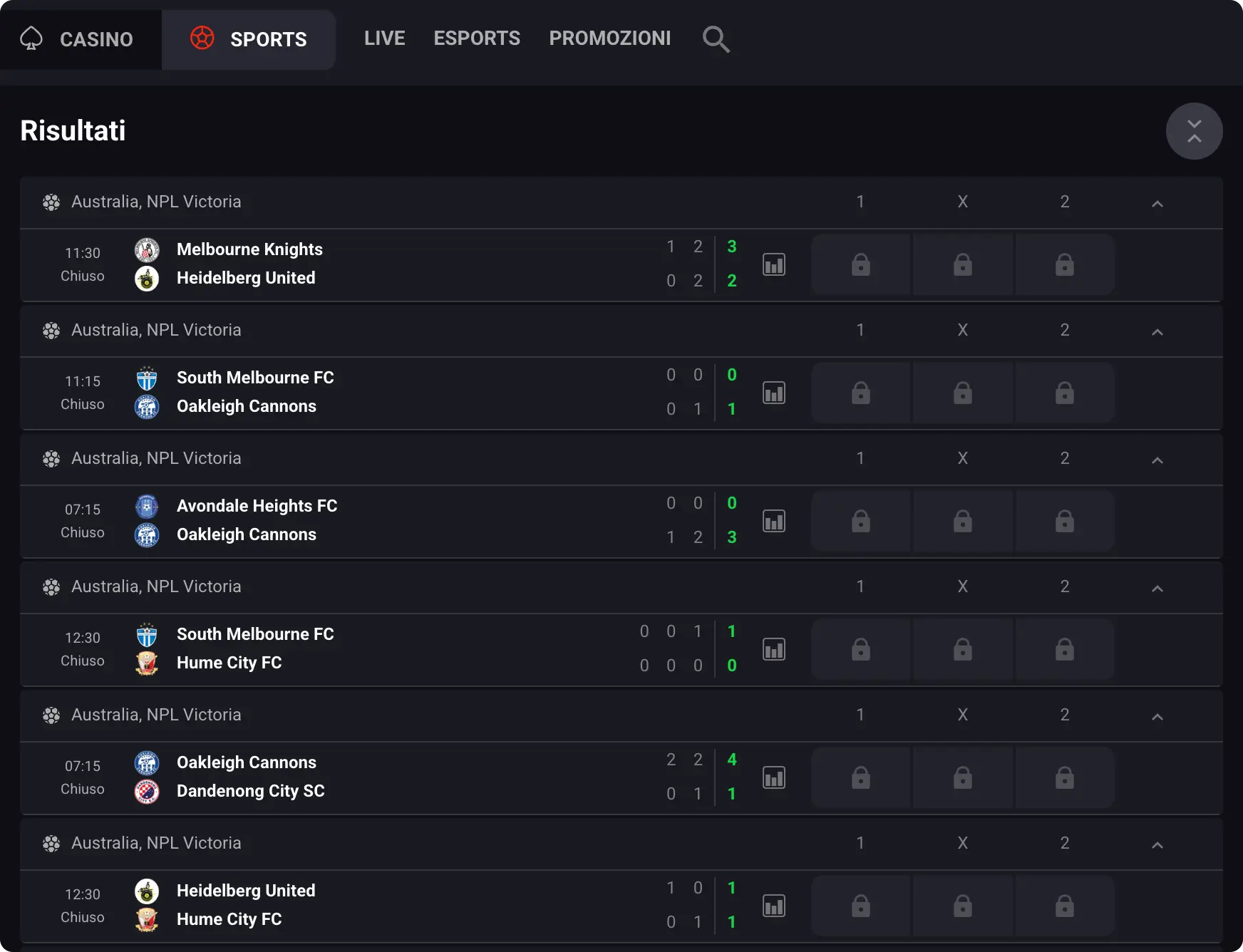Open the search magnifier icon

tap(716, 39)
